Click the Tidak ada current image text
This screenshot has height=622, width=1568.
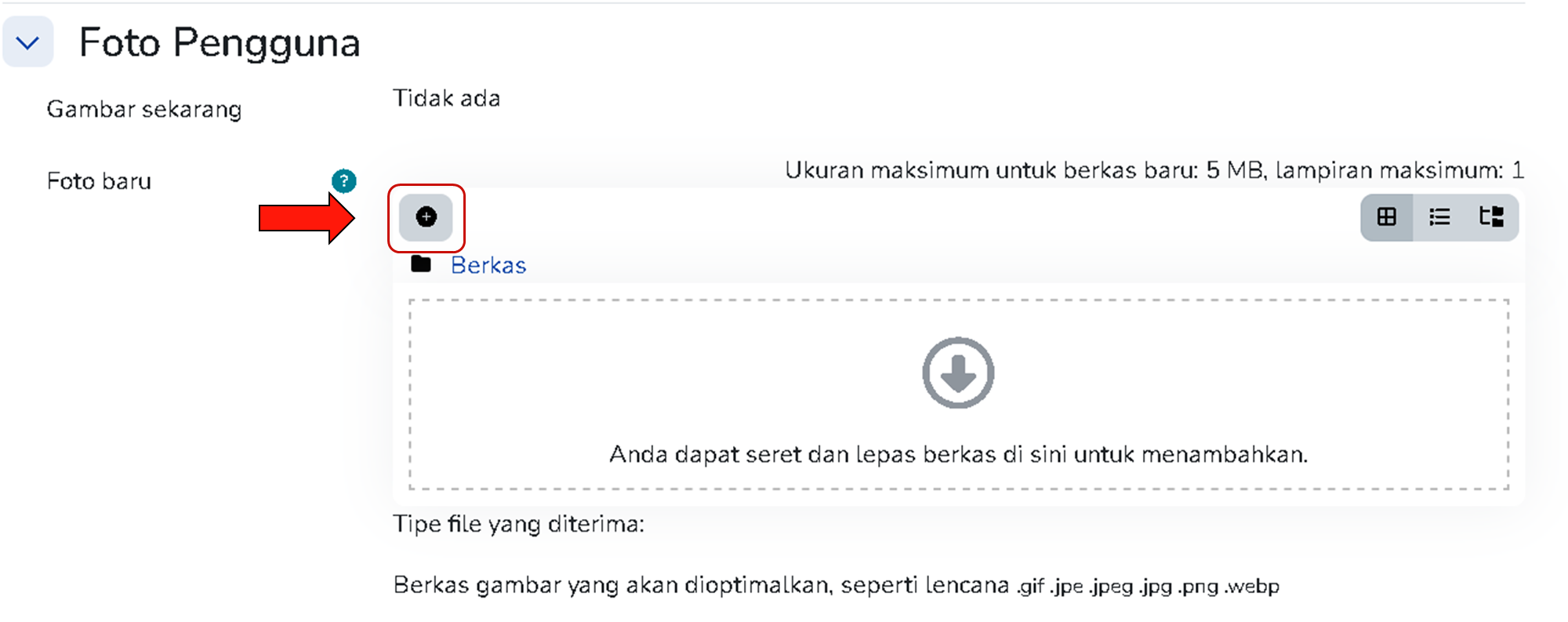point(446,98)
